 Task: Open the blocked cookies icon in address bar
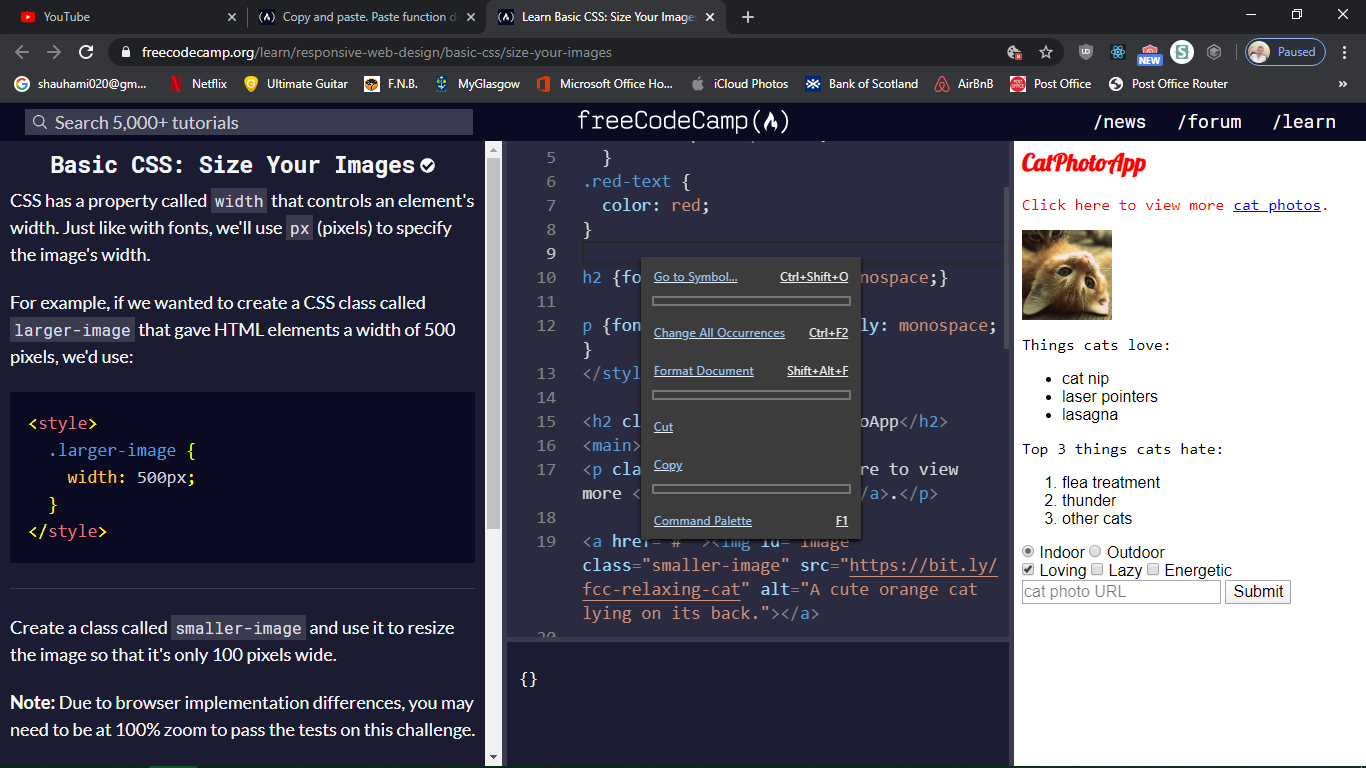tap(1014, 52)
